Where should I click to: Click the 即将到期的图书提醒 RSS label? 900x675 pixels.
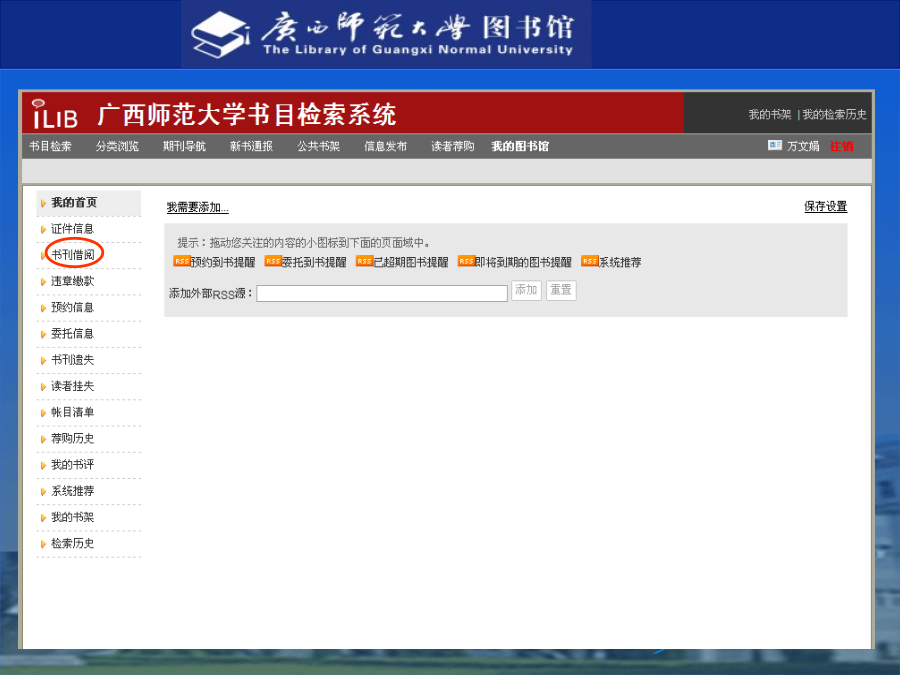point(523,262)
